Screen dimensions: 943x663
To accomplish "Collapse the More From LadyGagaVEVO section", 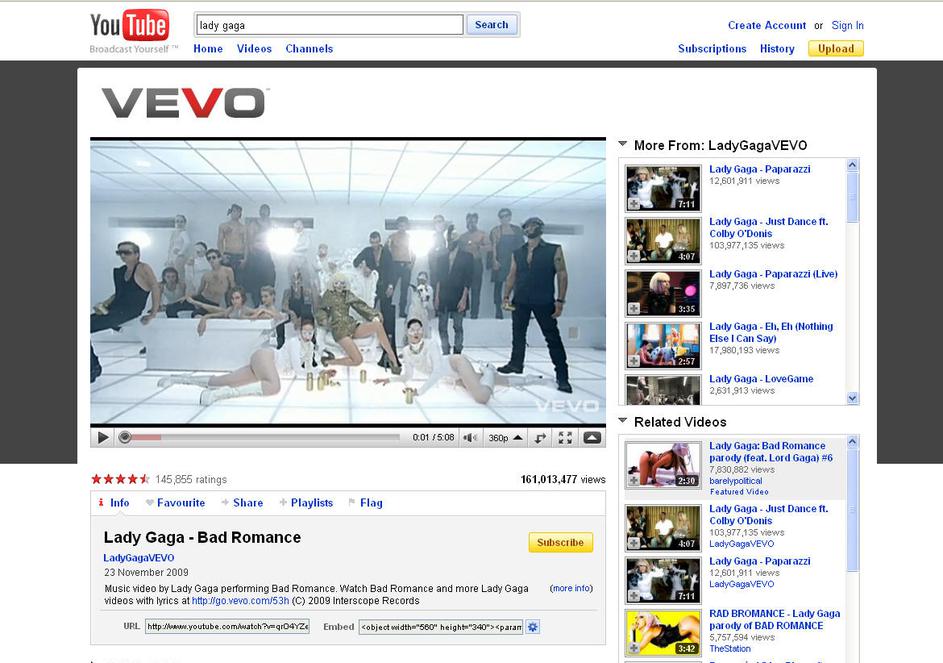I will pyautogui.click(x=623, y=145).
